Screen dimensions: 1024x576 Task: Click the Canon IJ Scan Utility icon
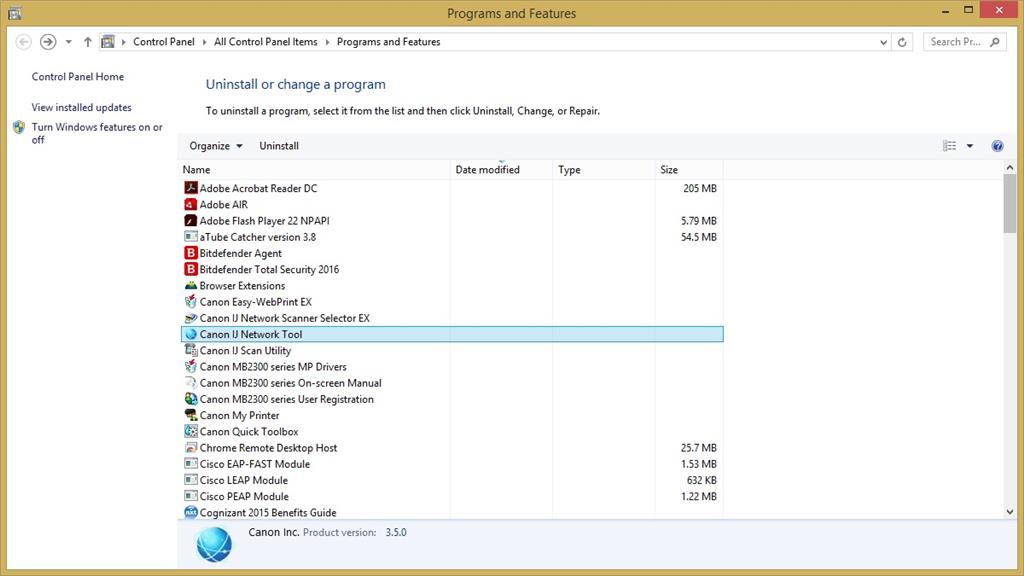click(x=191, y=350)
